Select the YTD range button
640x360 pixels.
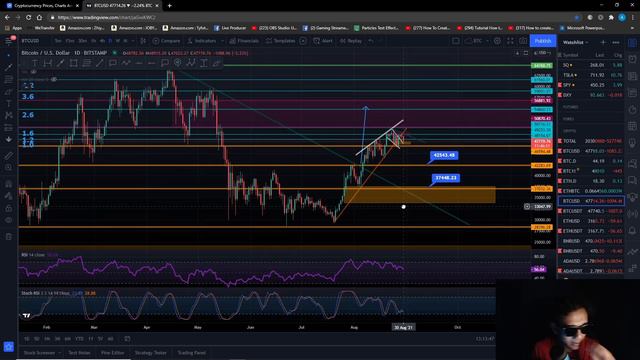click(x=79, y=339)
